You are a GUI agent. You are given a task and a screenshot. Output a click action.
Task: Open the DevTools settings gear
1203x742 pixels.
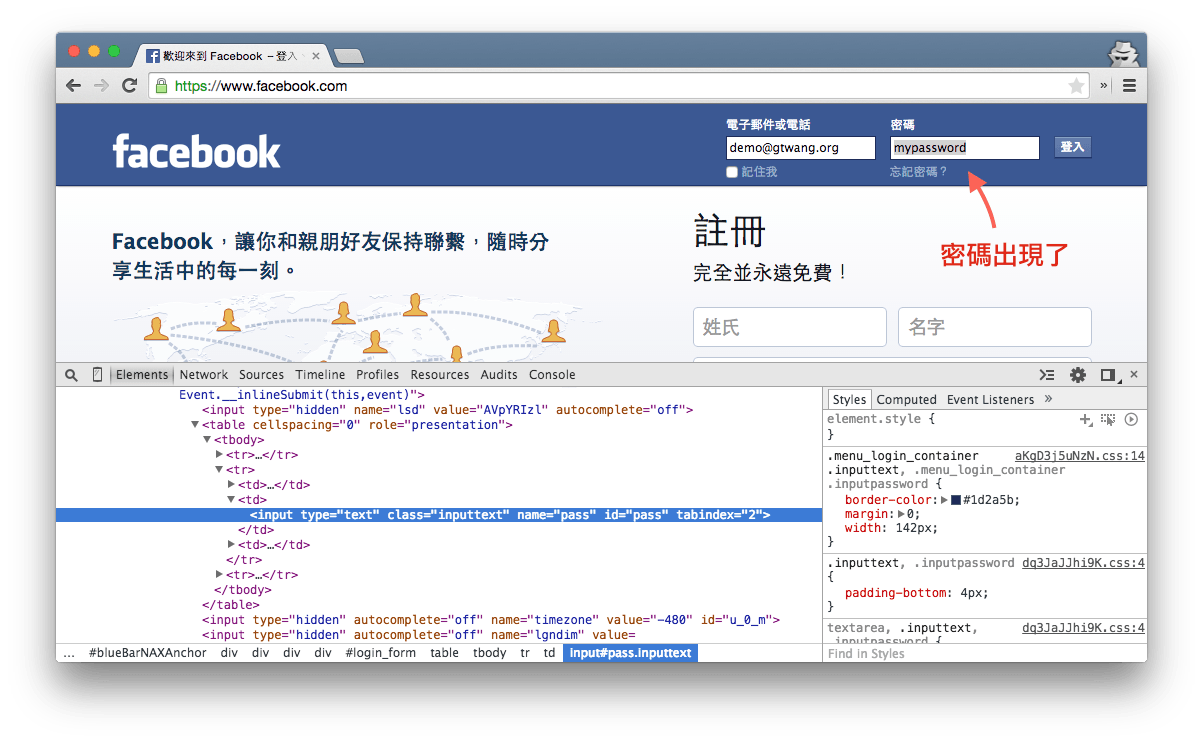[x=1077, y=374]
